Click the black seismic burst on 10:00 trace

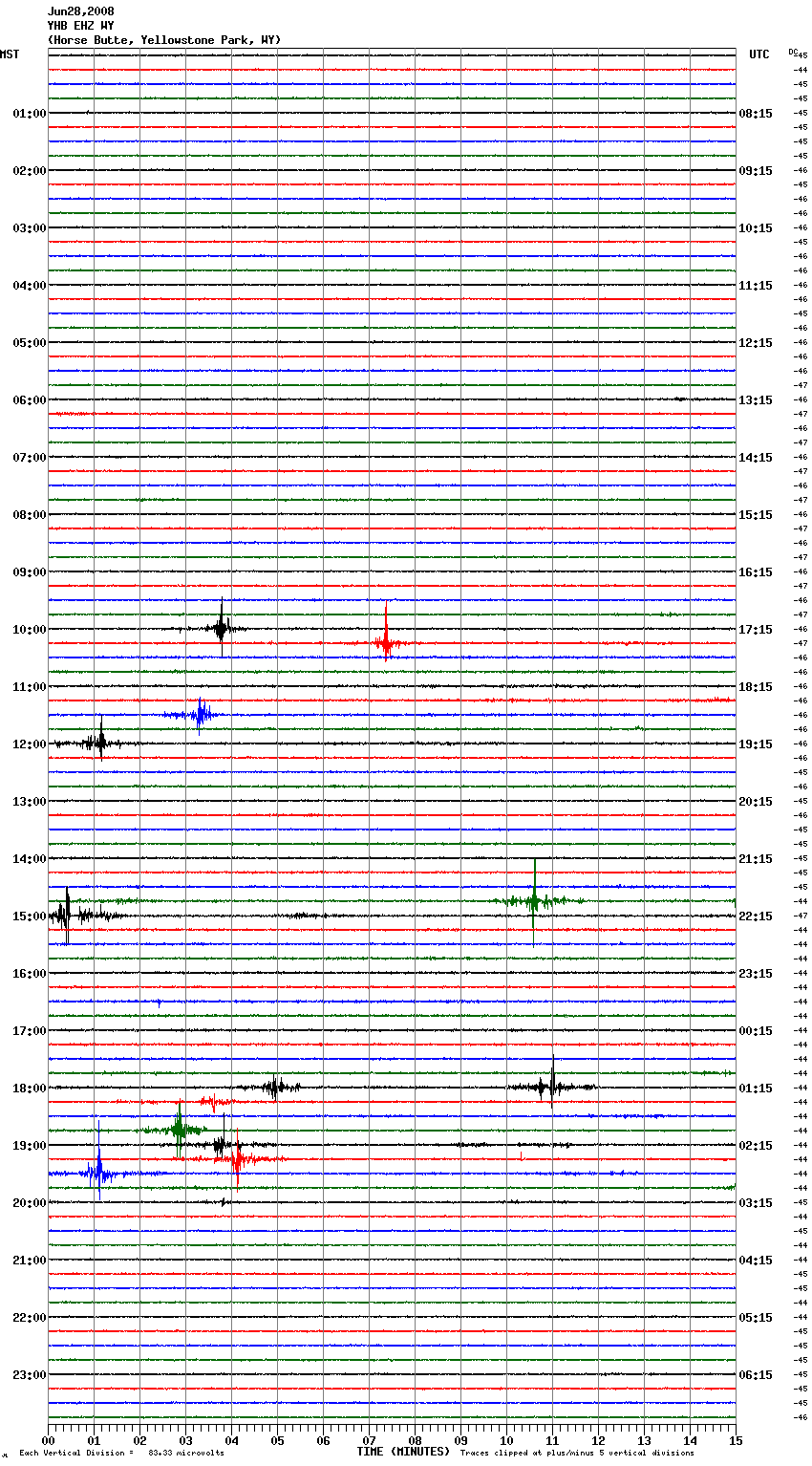click(x=222, y=628)
